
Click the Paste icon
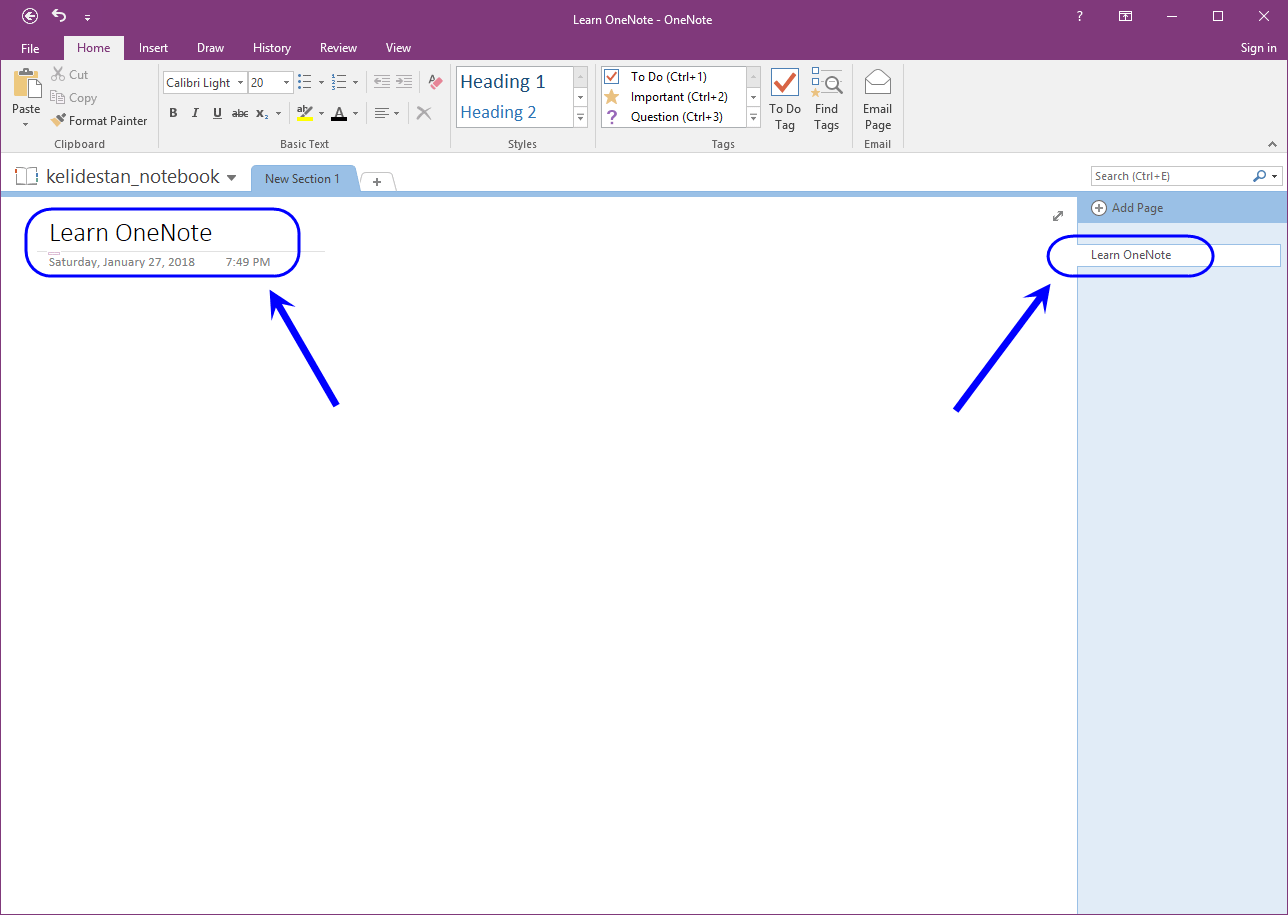click(26, 84)
